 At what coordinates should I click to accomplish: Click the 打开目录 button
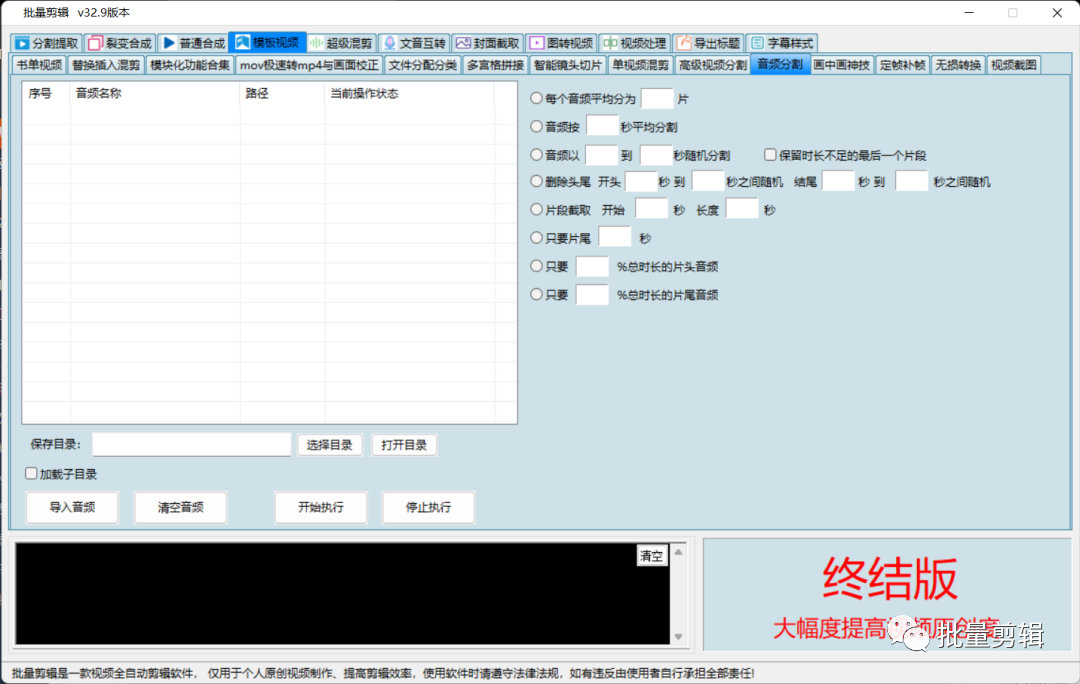pos(404,445)
